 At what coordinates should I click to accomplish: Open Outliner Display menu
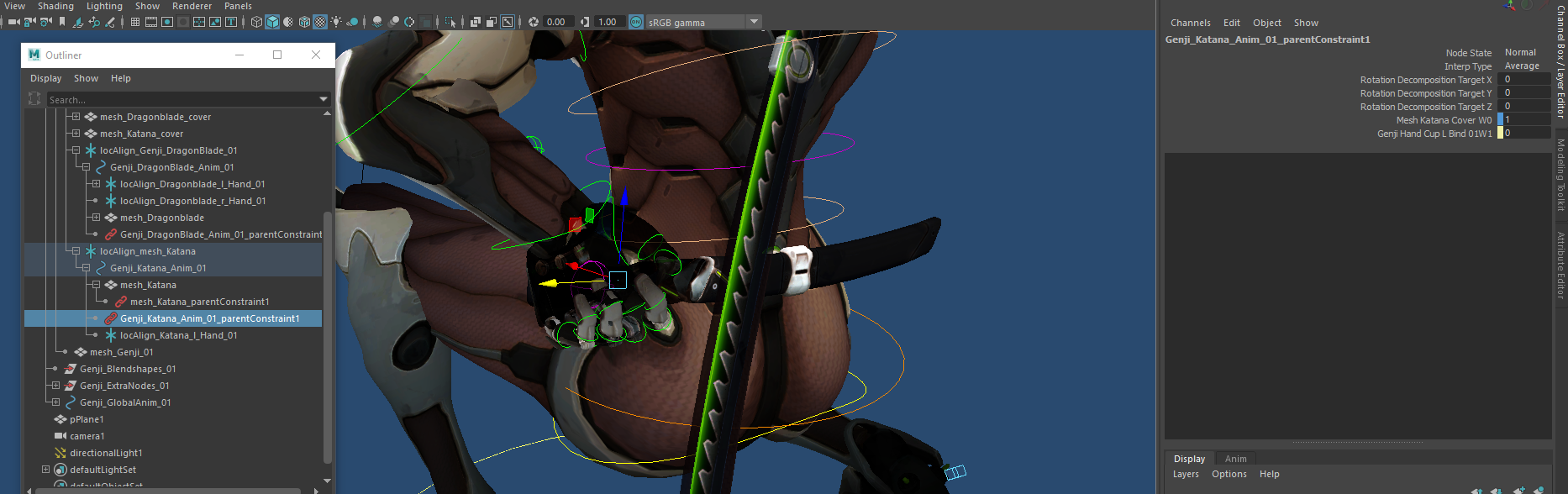point(45,78)
